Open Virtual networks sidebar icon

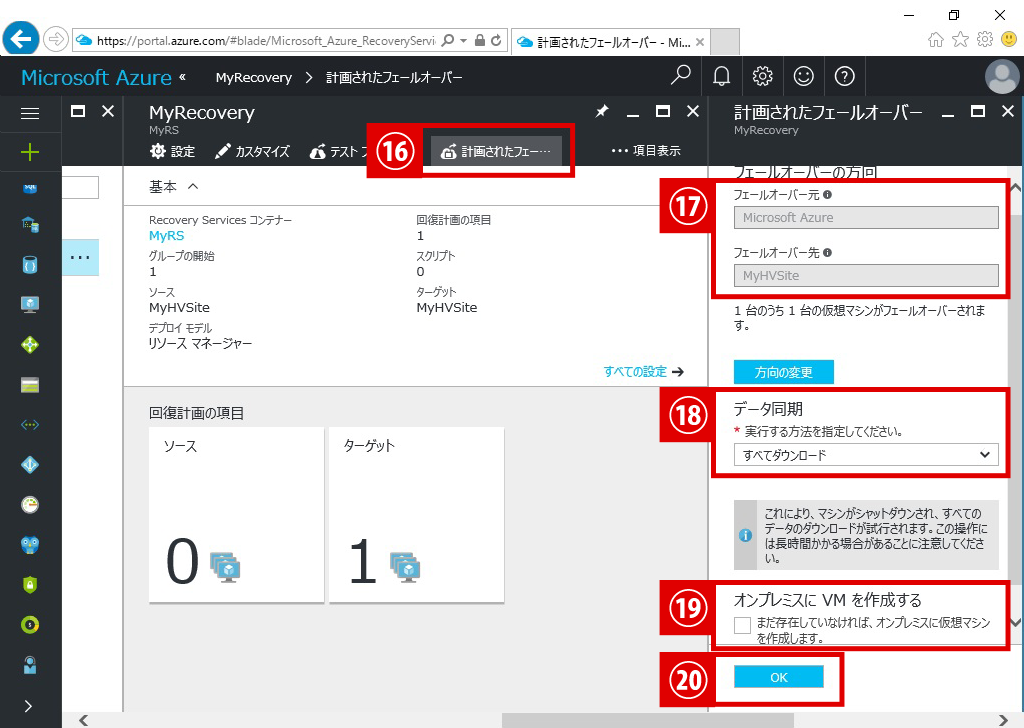click(30, 425)
